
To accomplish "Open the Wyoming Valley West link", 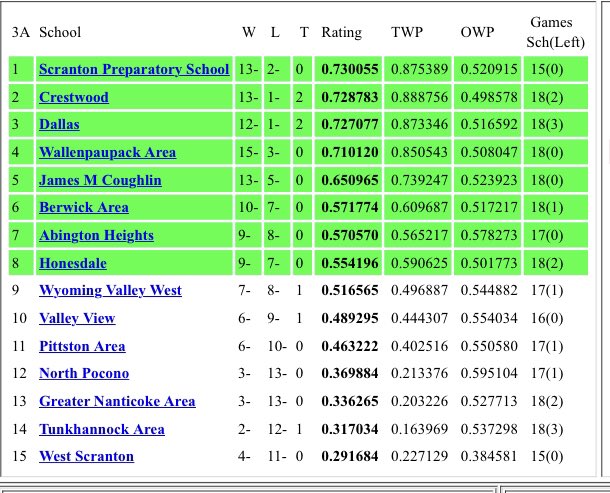I will coord(110,290).
